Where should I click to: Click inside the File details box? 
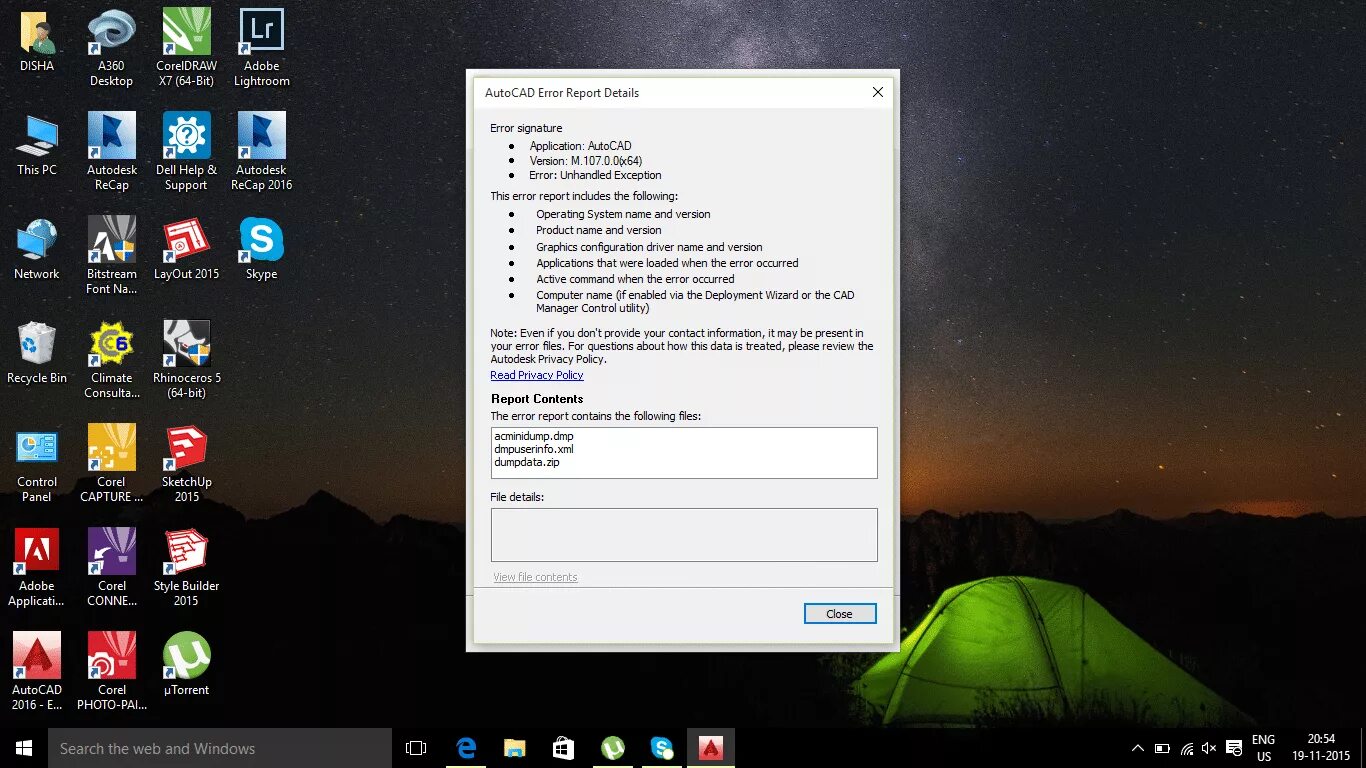684,535
